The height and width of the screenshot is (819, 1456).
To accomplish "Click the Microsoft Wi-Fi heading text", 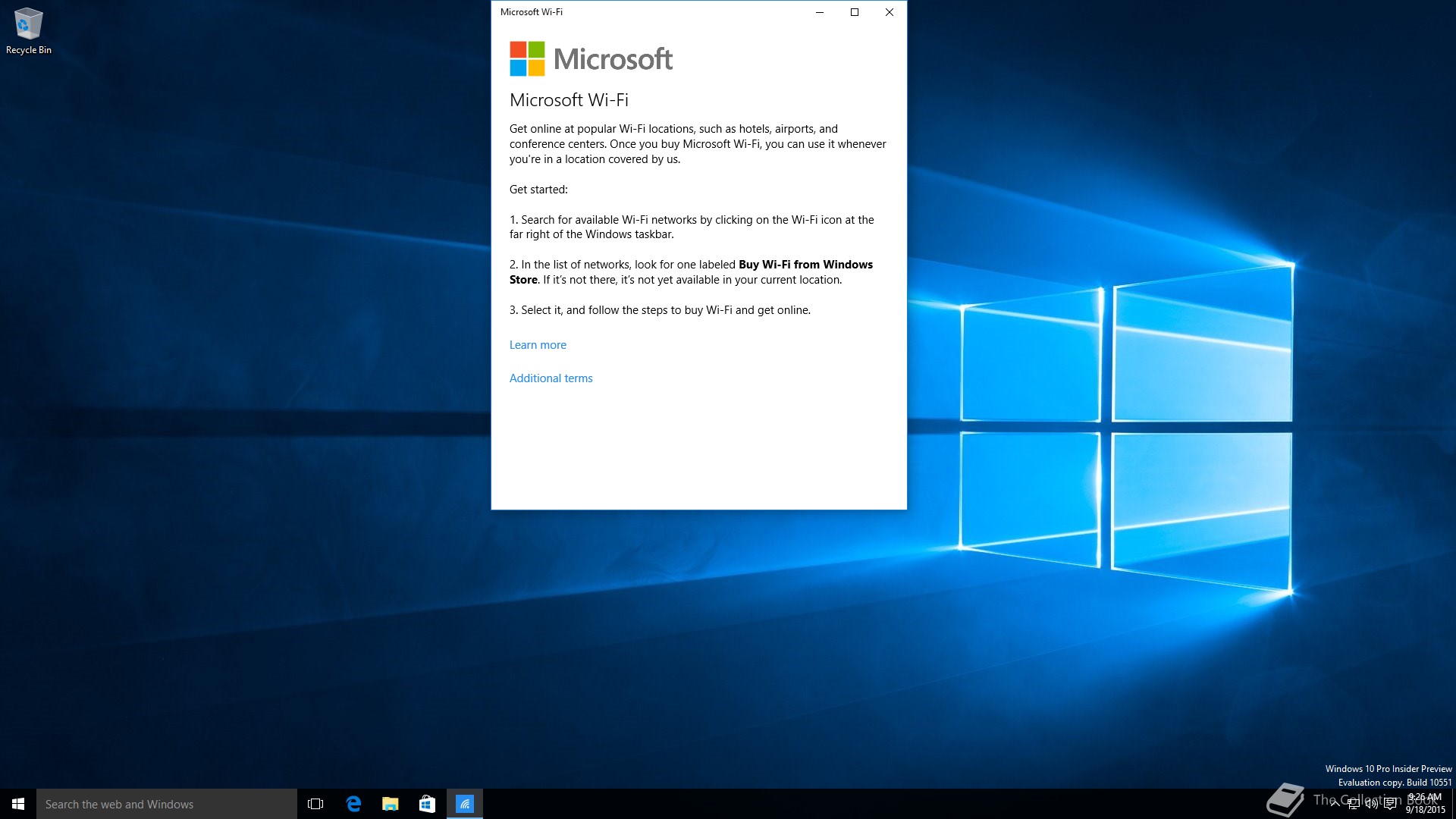I will [x=569, y=100].
